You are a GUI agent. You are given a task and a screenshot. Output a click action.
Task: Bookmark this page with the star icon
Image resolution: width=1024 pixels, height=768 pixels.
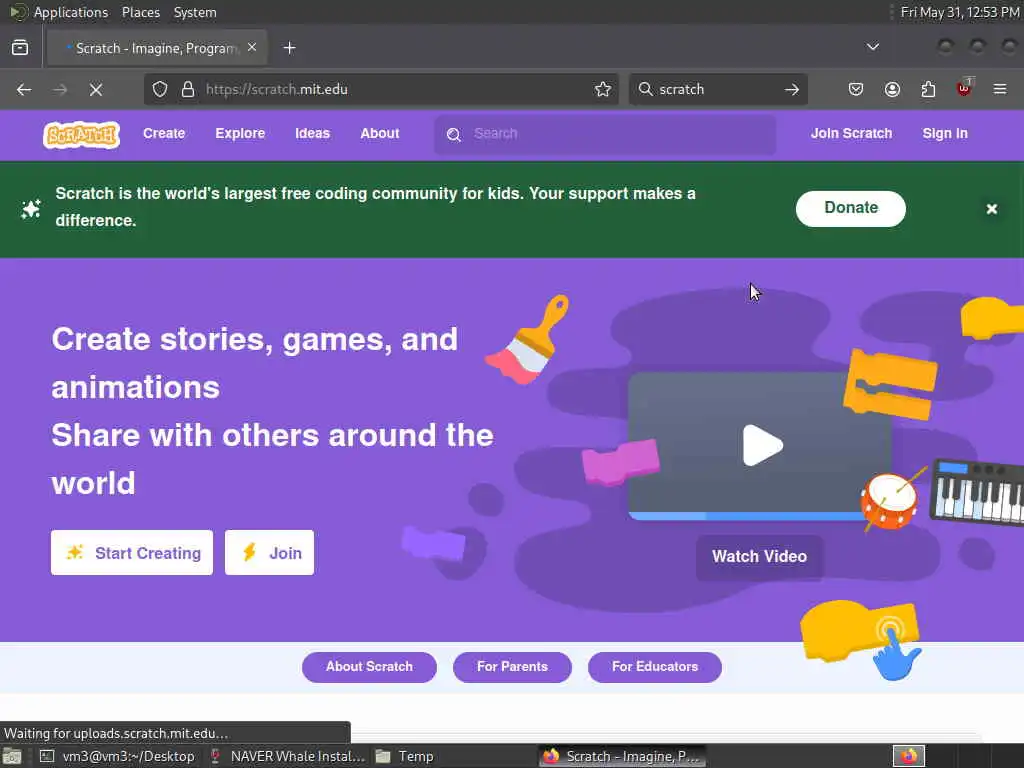point(603,89)
